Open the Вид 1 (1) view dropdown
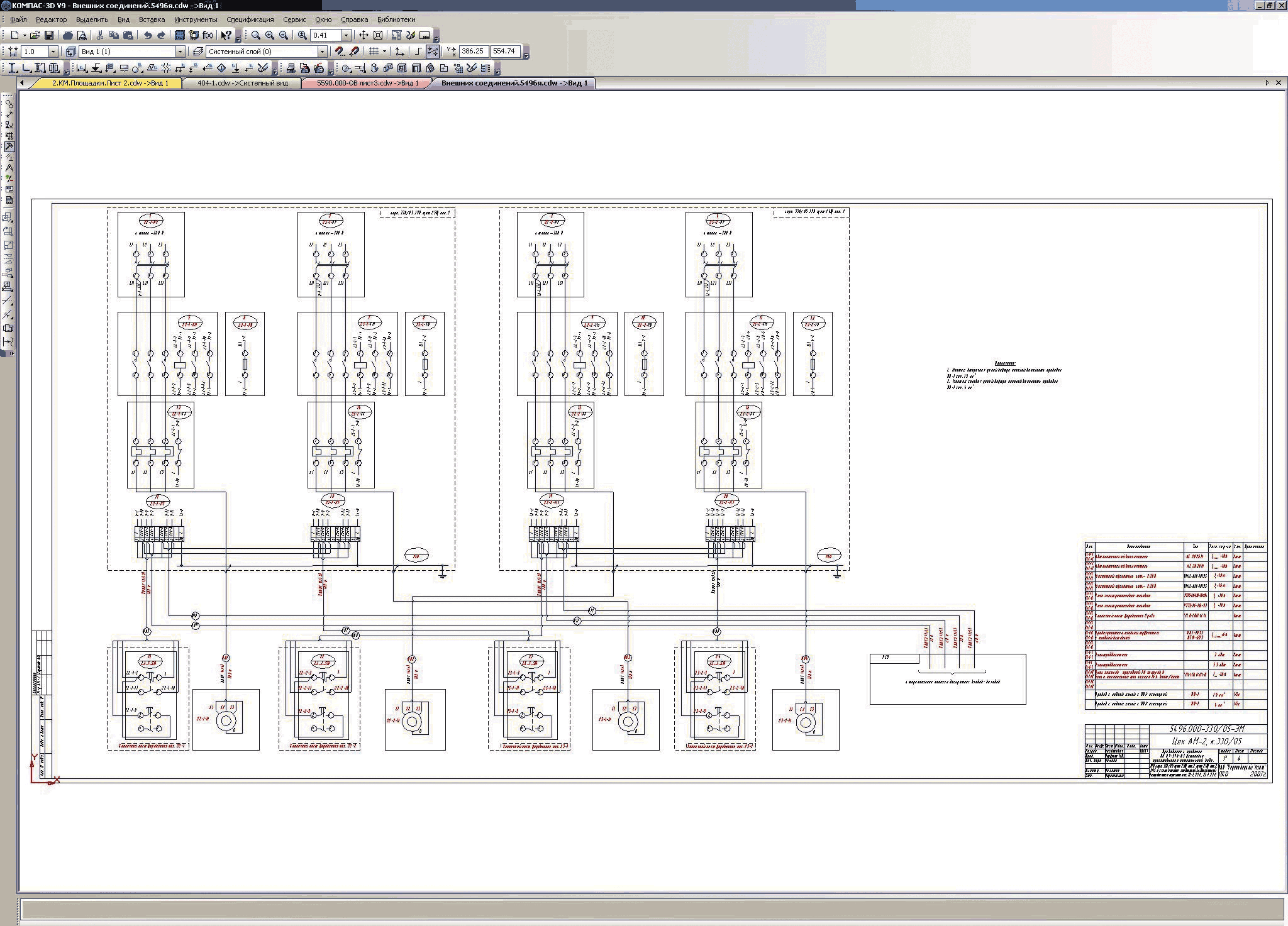The height and width of the screenshot is (926, 1288). [x=180, y=52]
